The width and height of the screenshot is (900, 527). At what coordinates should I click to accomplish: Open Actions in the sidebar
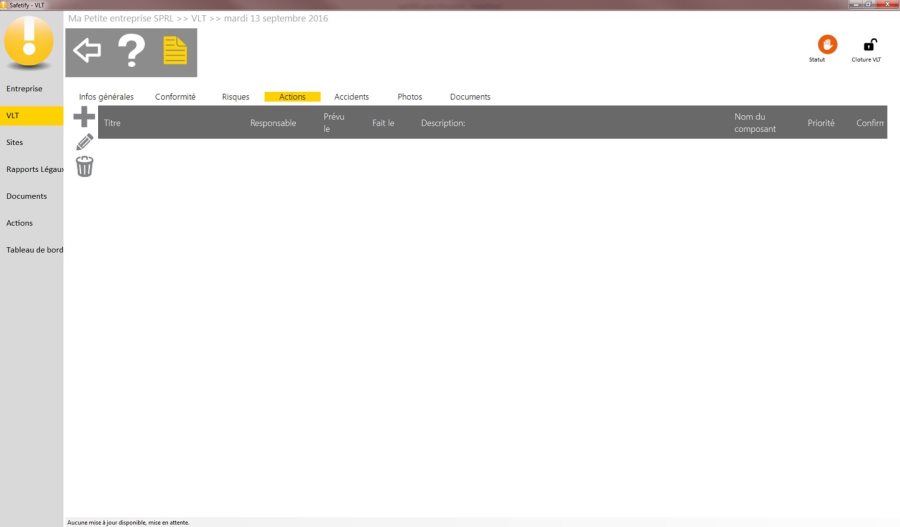point(32,223)
